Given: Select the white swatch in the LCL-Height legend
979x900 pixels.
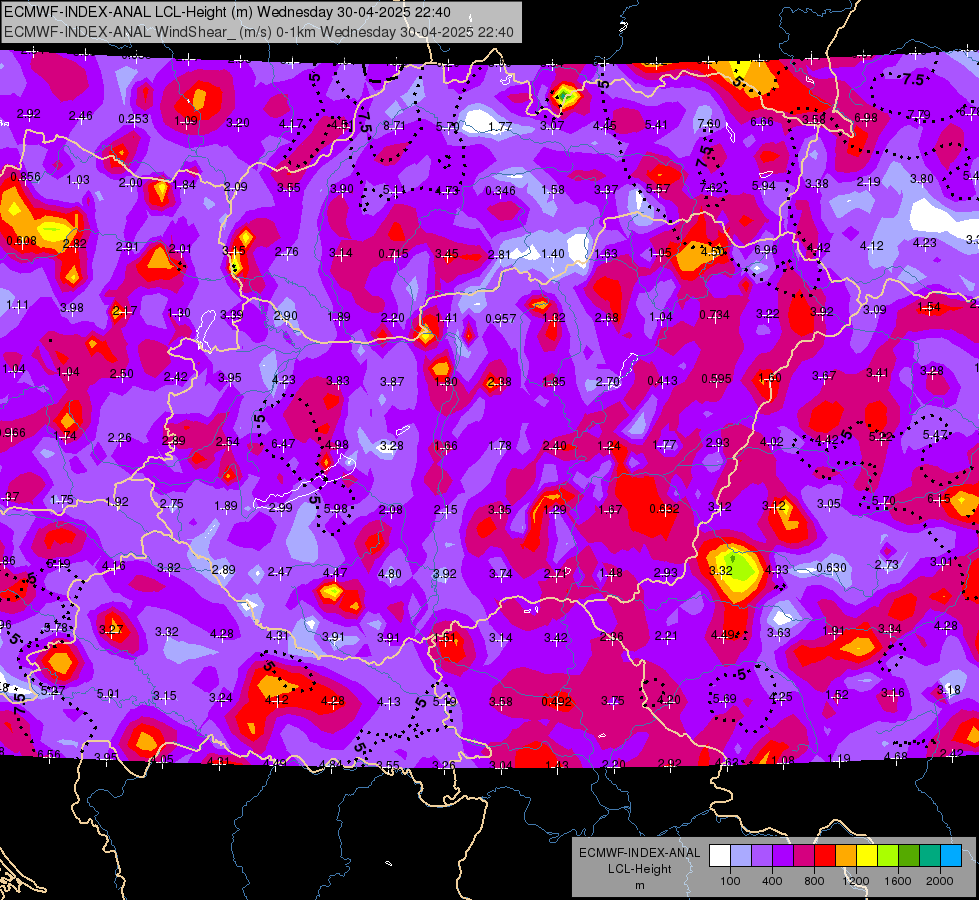Looking at the screenshot, I should (x=719, y=856).
